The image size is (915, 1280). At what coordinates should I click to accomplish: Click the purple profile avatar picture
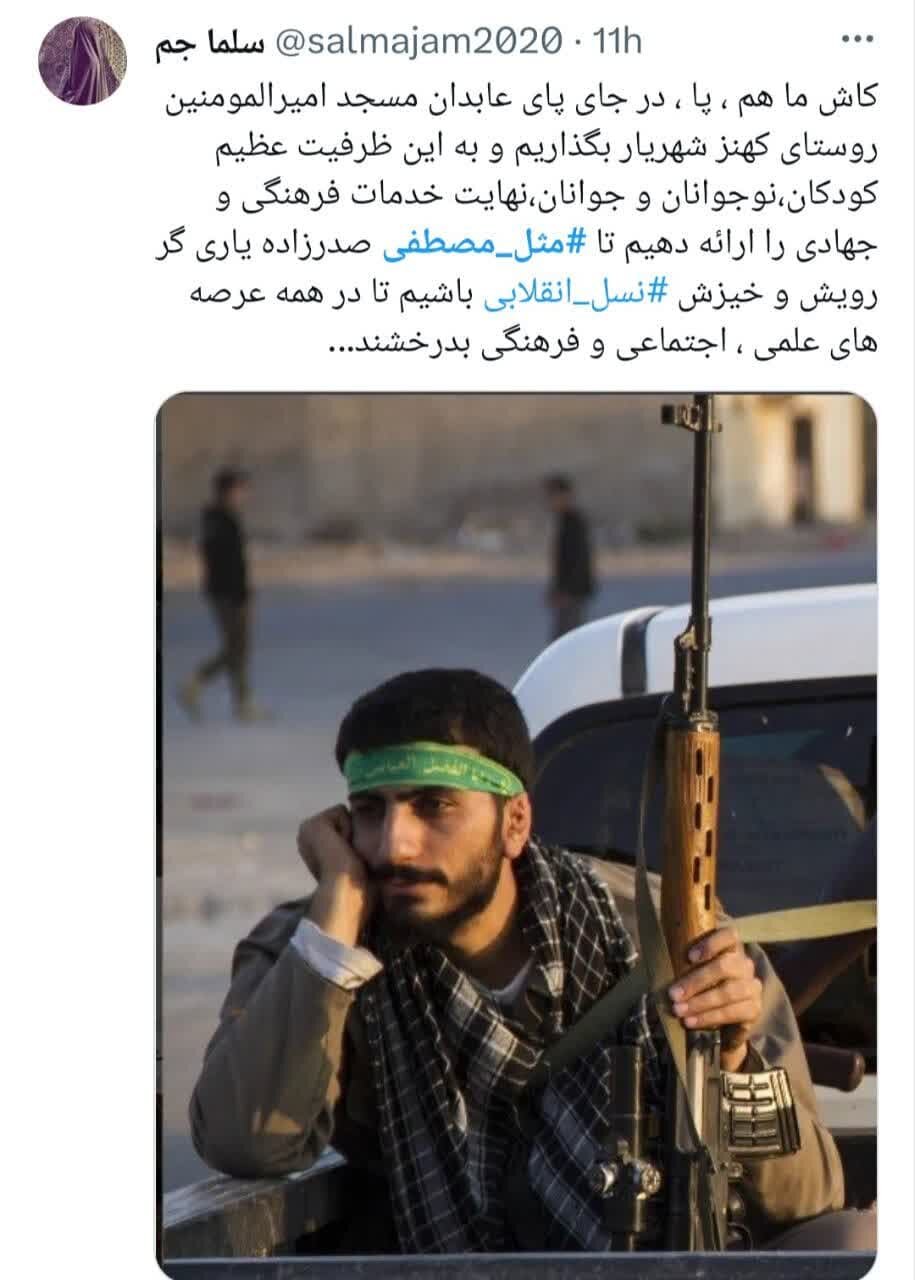(83, 61)
